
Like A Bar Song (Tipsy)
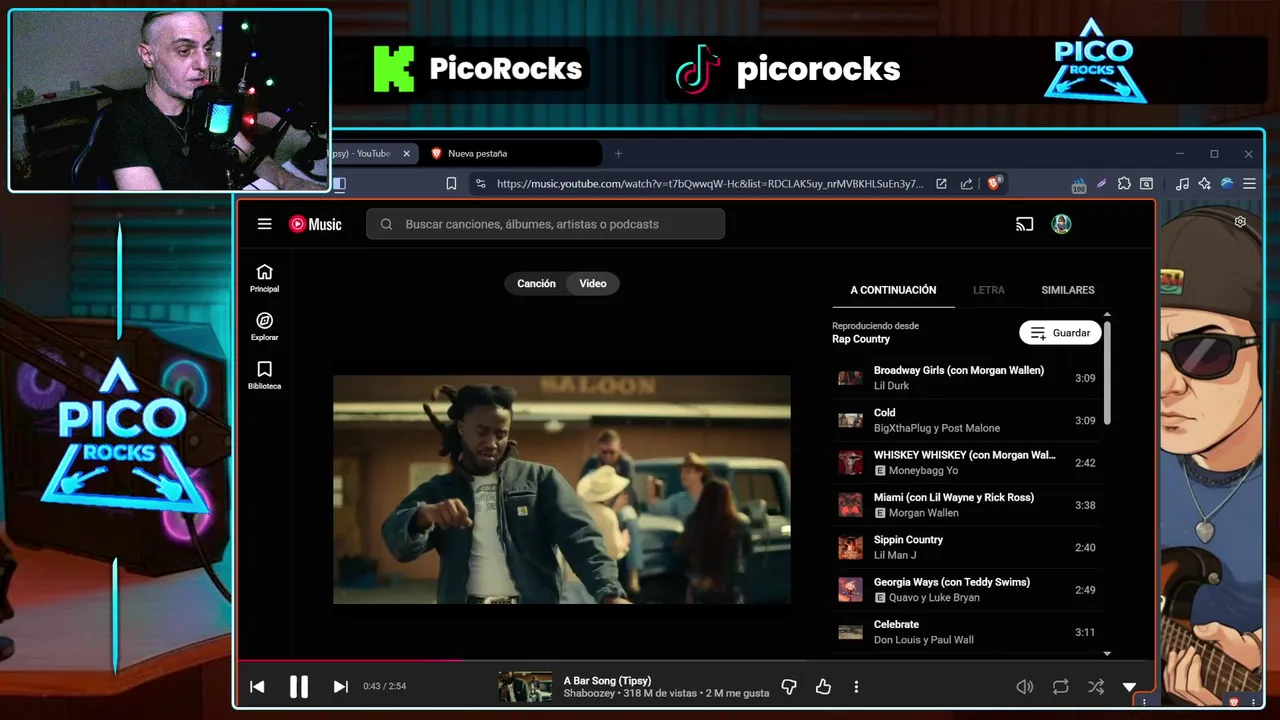pos(823,686)
